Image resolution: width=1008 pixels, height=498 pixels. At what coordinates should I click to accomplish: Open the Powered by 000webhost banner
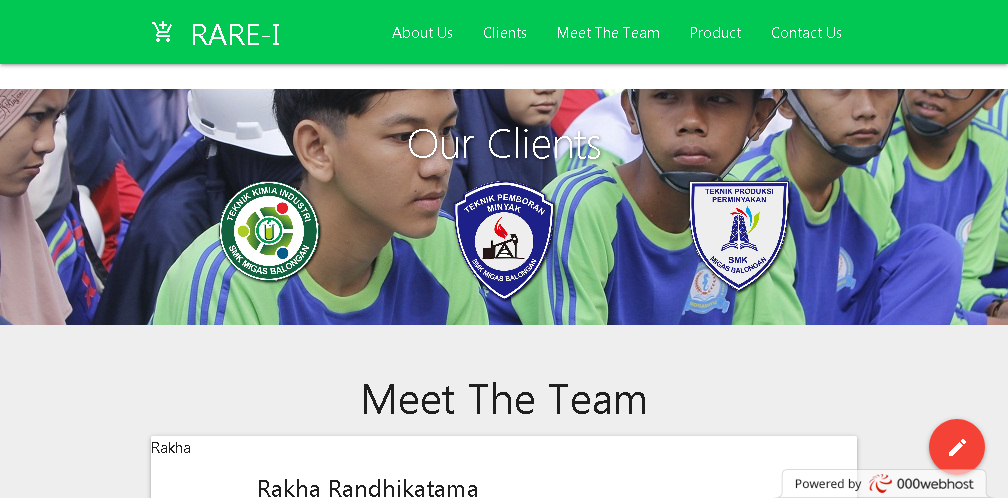tap(884, 484)
